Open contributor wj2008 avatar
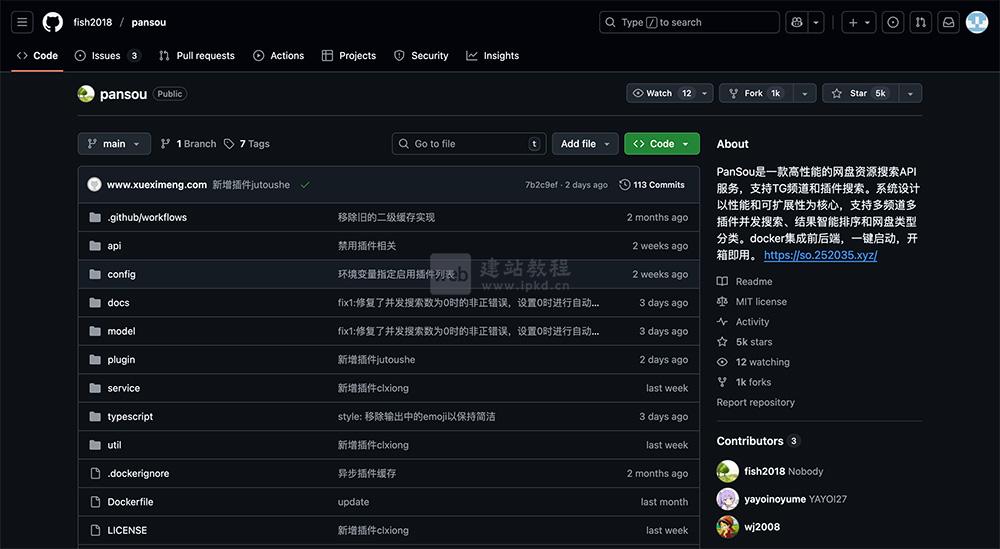Image resolution: width=1000 pixels, height=549 pixels. pyautogui.click(x=728, y=527)
